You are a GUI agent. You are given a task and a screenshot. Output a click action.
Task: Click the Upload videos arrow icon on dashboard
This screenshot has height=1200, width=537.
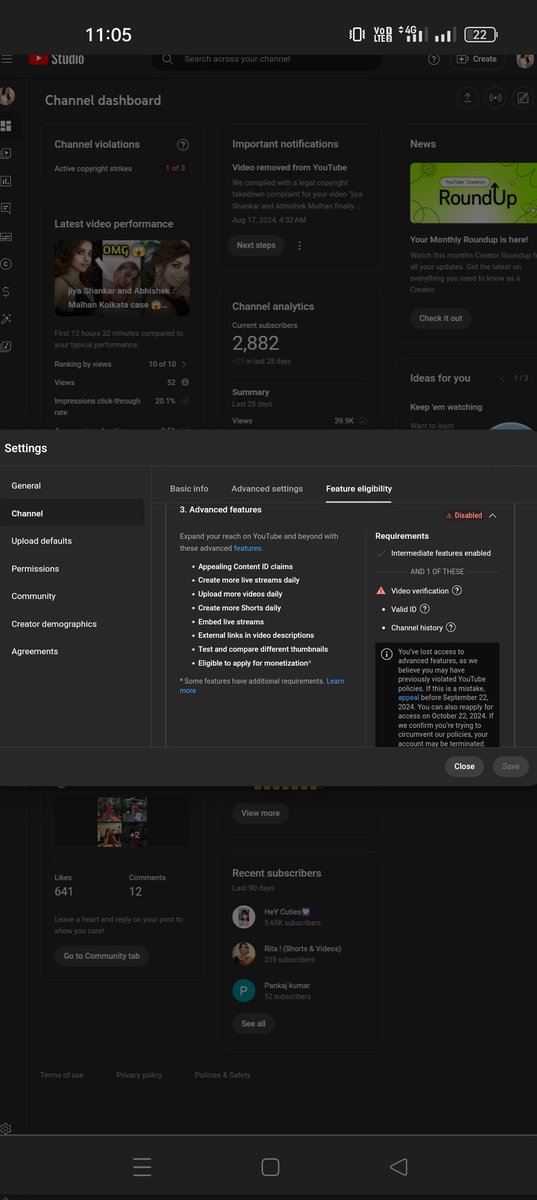pos(467,98)
